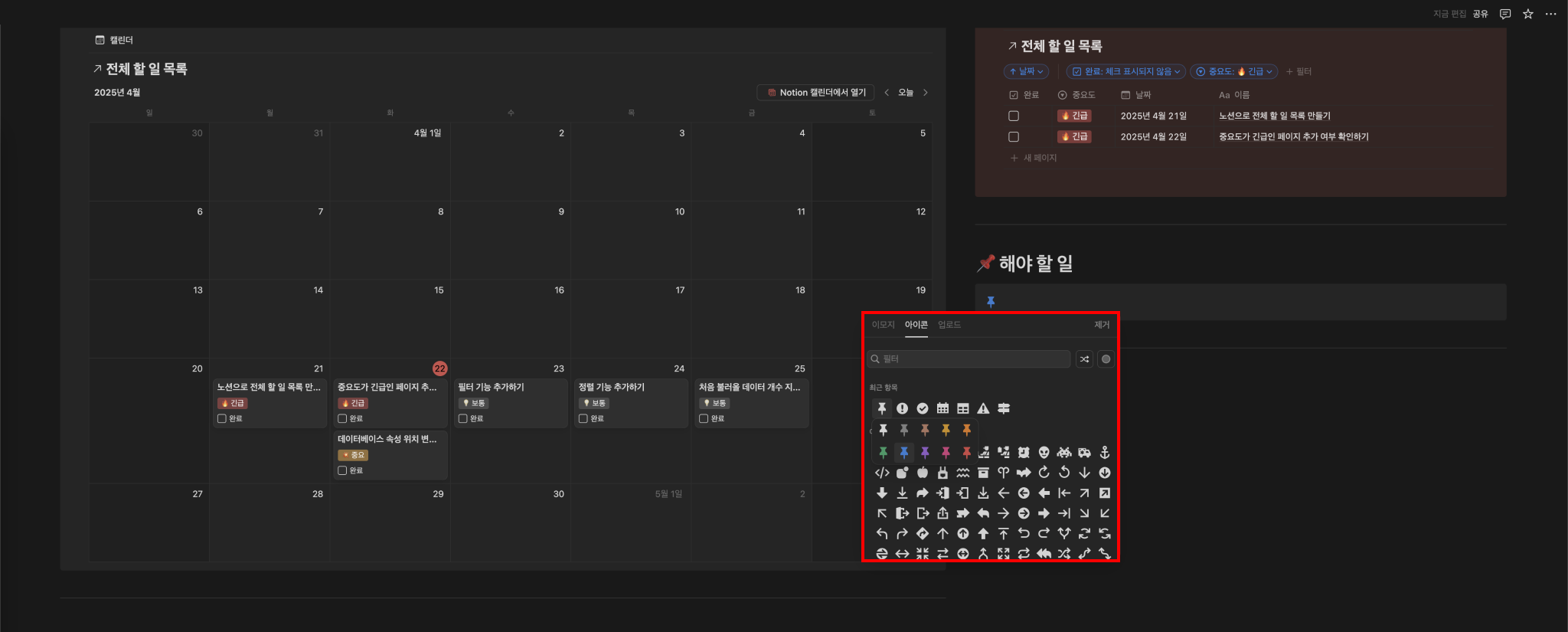This screenshot has height=632, width=1568.
Task: Click the 이름 column header
Action: [x=1234, y=95]
